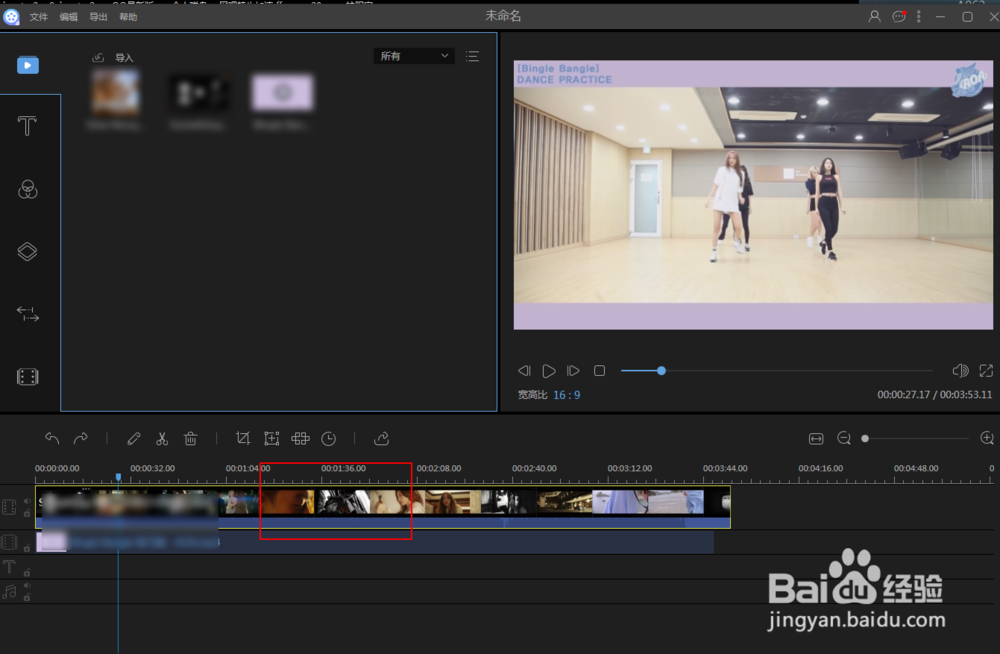Select the Zoom/frame tool with plus sign
The height and width of the screenshot is (654, 1000).
click(x=272, y=438)
